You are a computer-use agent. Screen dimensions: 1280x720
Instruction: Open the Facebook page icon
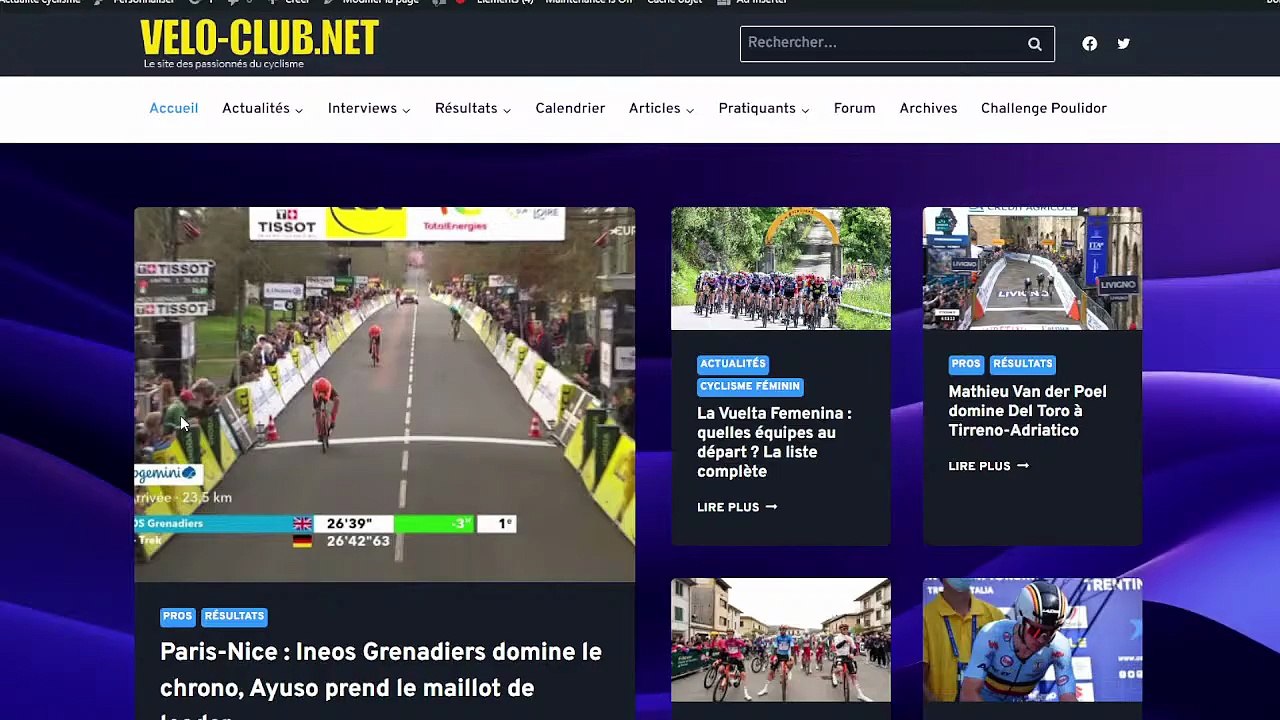1090,43
